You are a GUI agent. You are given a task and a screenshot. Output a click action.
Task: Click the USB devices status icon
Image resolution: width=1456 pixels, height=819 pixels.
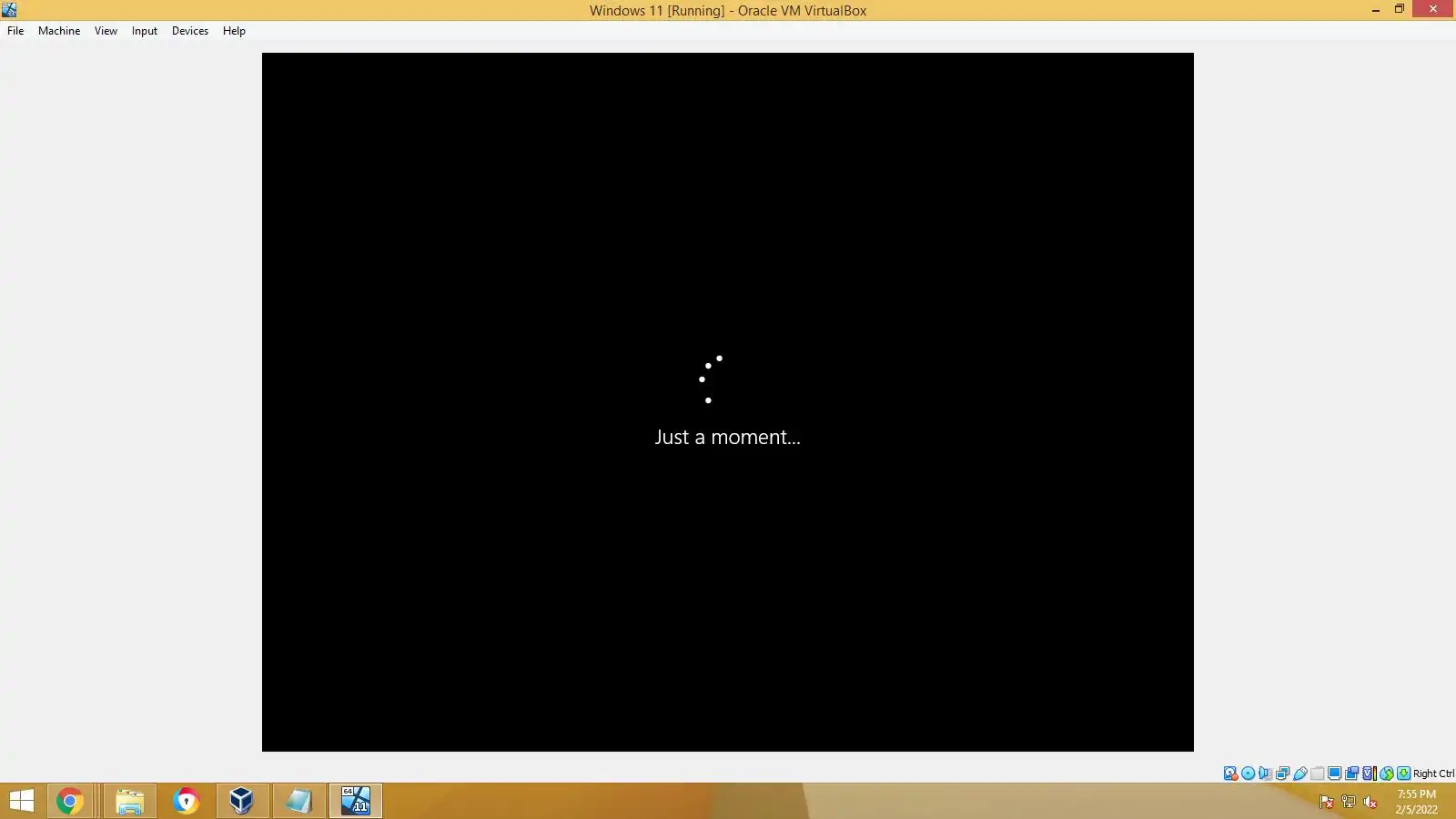coord(1300,773)
